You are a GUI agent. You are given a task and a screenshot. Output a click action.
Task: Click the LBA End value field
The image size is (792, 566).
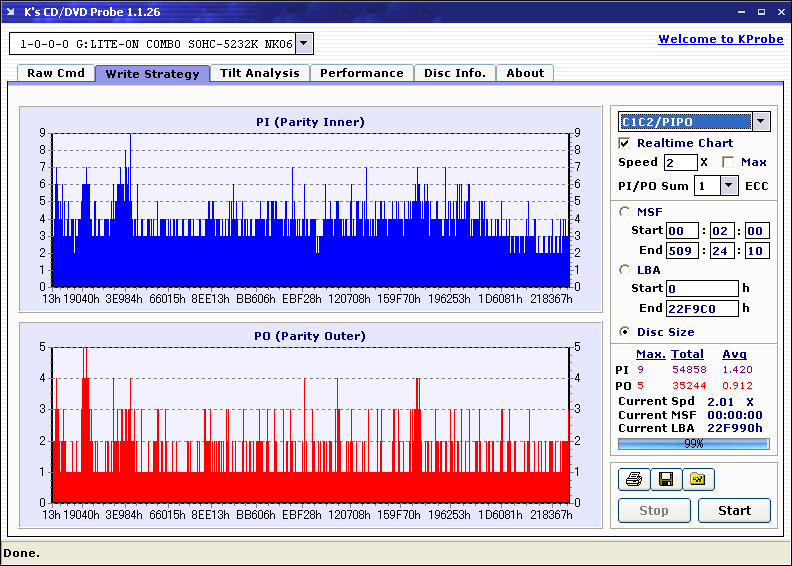(x=702, y=309)
